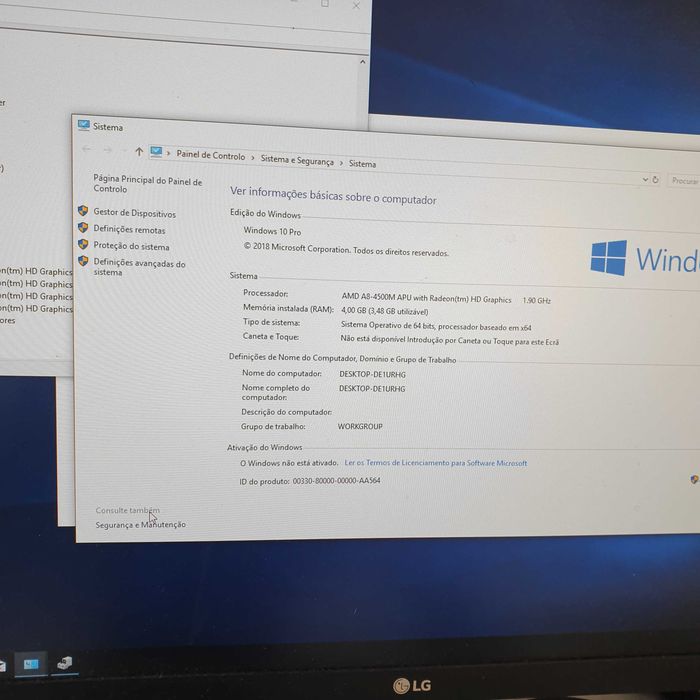
Task: Open Proteção do sistema link
Action: [131, 246]
